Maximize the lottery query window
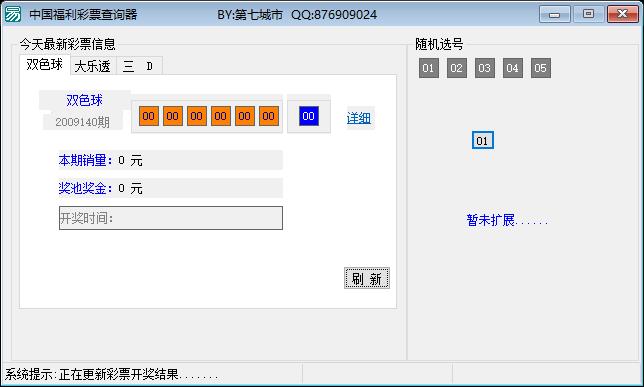This screenshot has height=387, width=644. 588,14
